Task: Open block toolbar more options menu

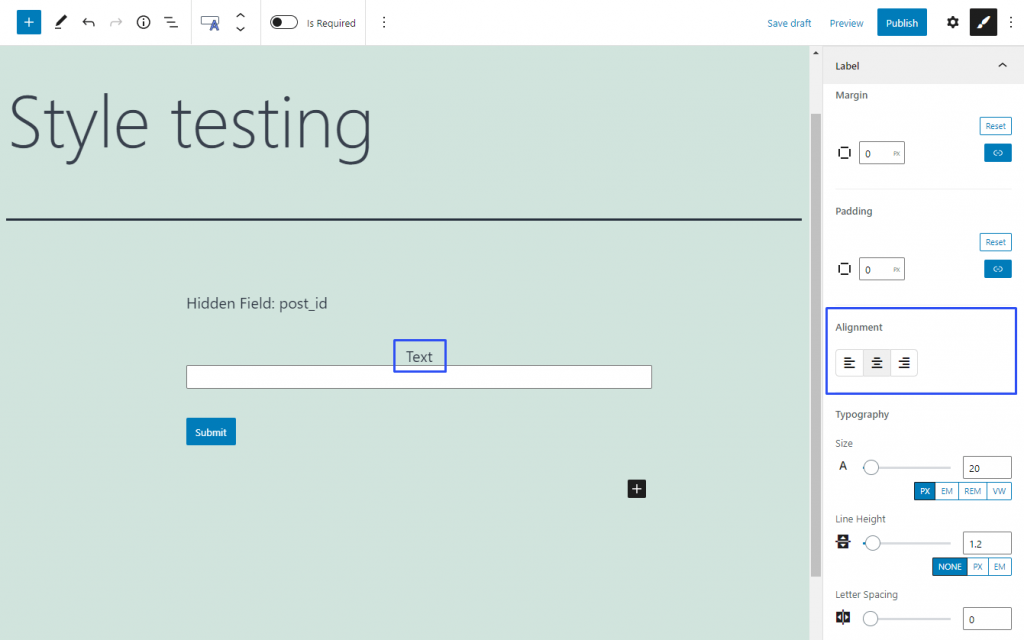Action: (384, 22)
